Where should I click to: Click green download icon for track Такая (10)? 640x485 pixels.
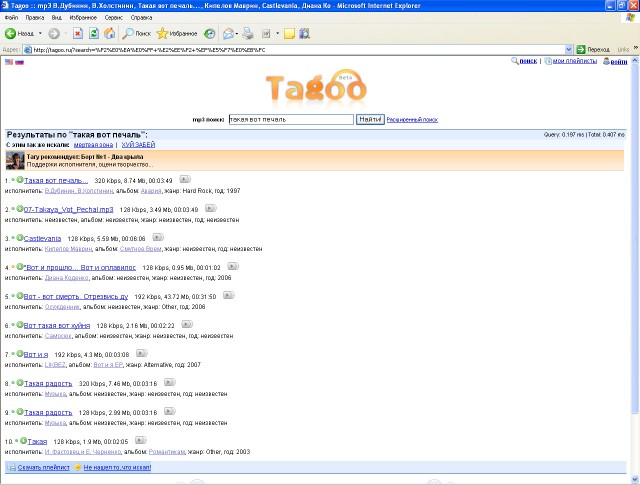pyautogui.click(x=23, y=441)
